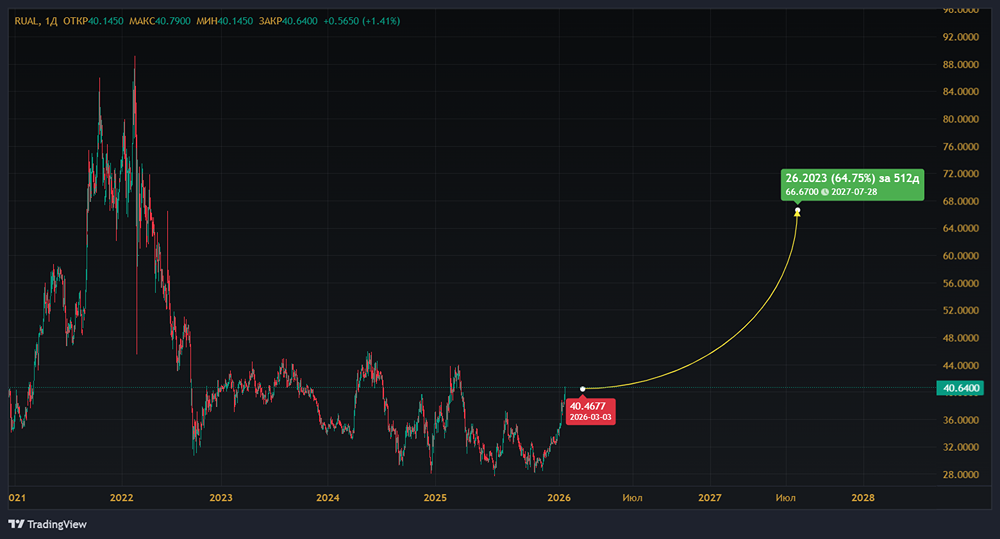Click the +0.5650 (+1.41%) change value
This screenshot has width=1000, height=539.
tap(362, 21)
